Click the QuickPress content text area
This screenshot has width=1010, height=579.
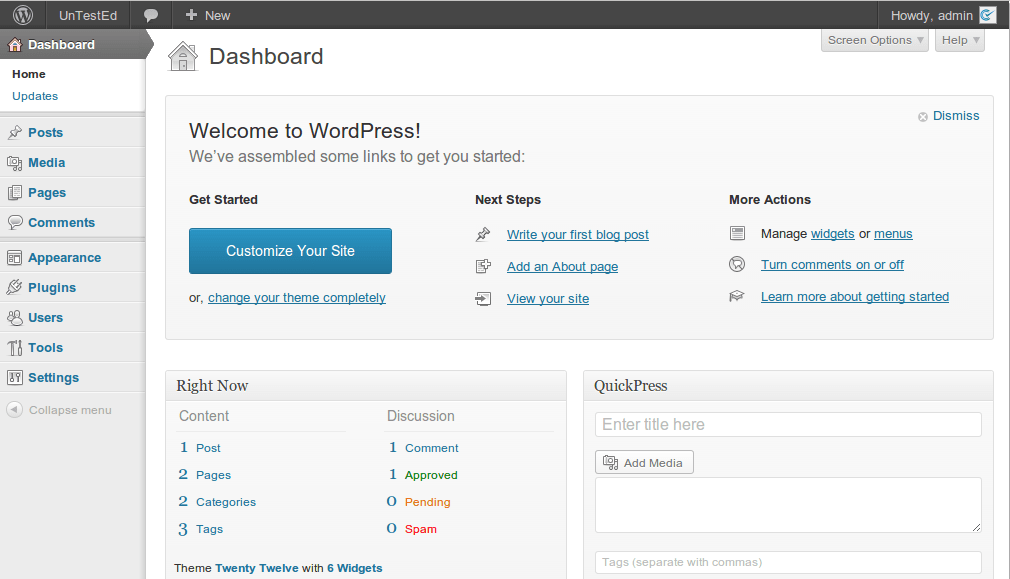788,505
